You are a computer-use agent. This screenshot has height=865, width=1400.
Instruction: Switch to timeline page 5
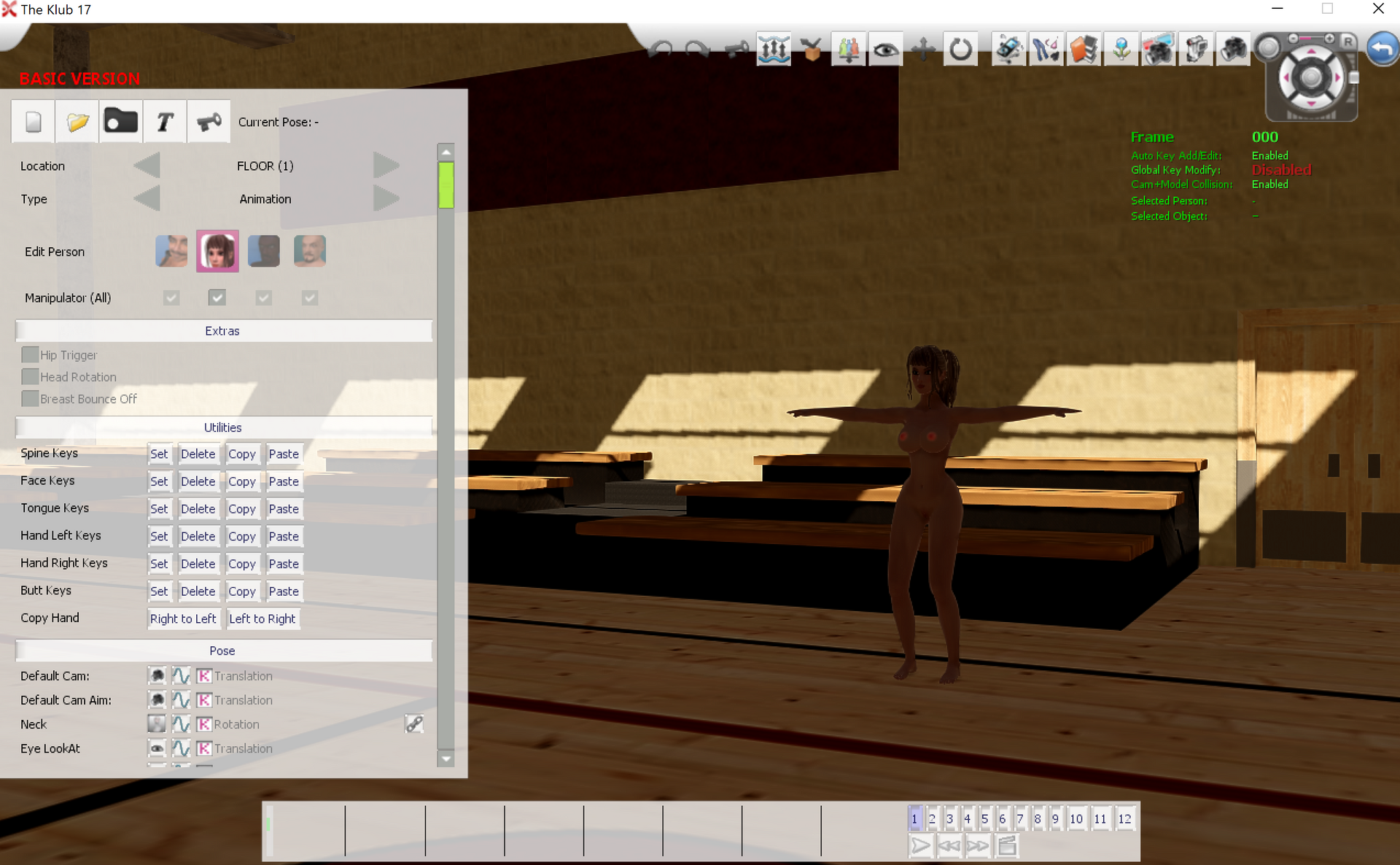pyautogui.click(x=984, y=818)
